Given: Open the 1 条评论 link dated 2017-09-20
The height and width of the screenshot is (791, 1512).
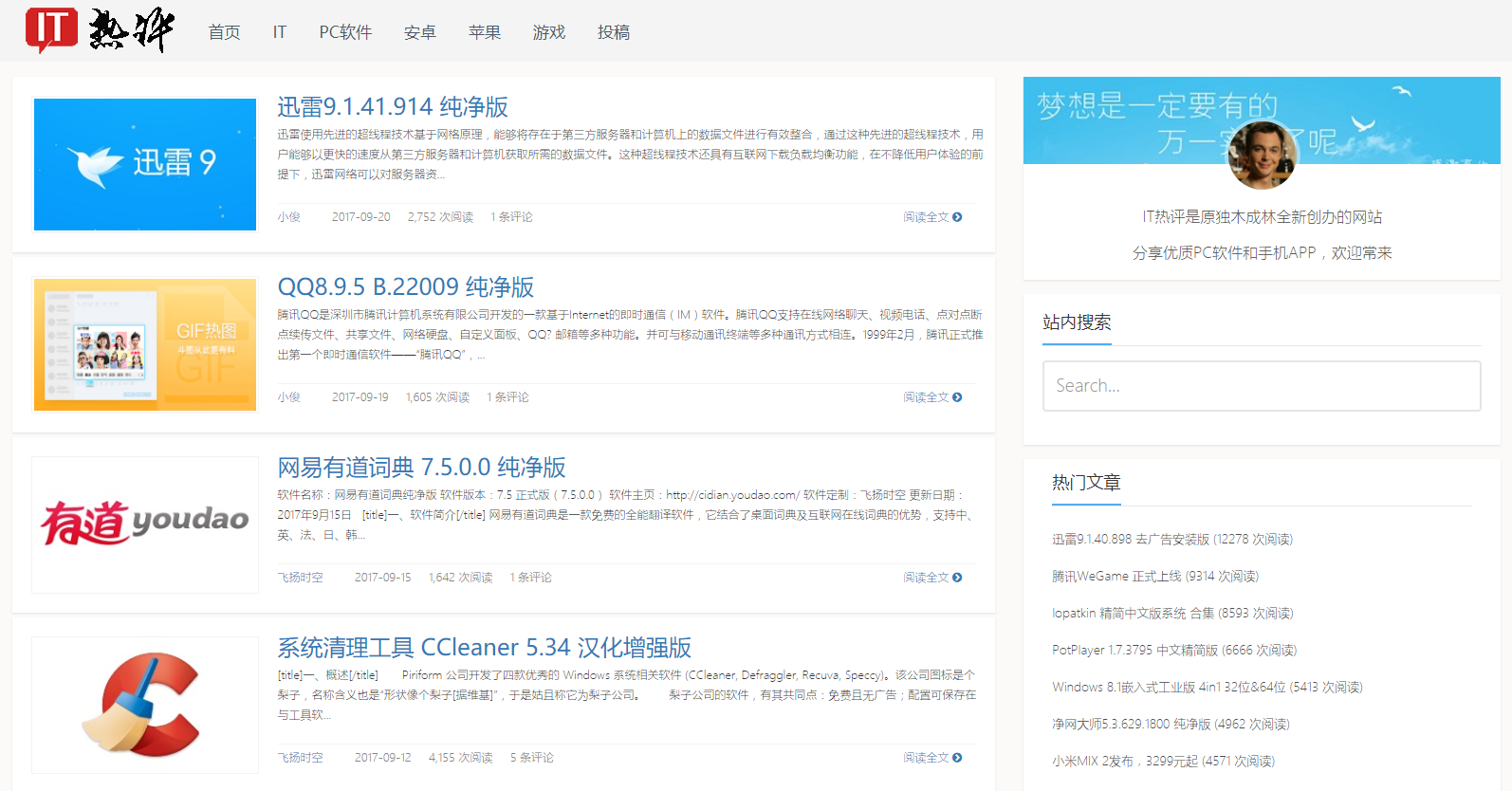Looking at the screenshot, I should click(x=511, y=217).
